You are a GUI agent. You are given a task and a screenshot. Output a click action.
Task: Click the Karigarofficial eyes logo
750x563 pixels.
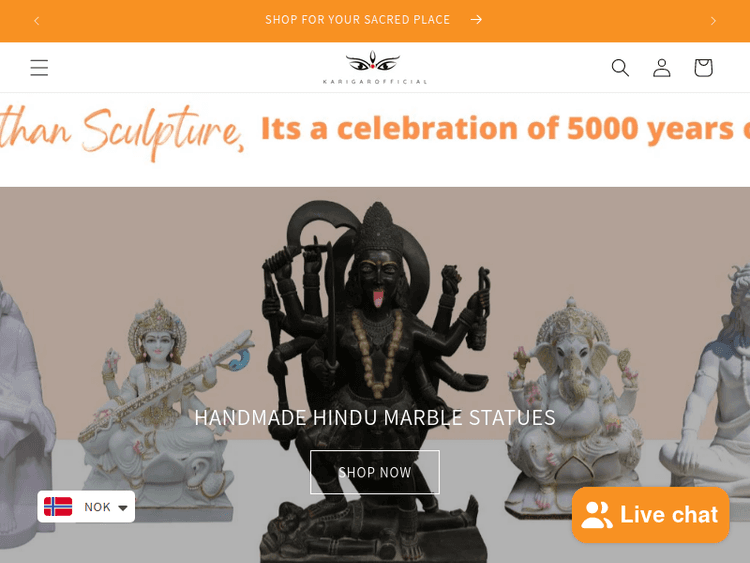tap(375, 67)
